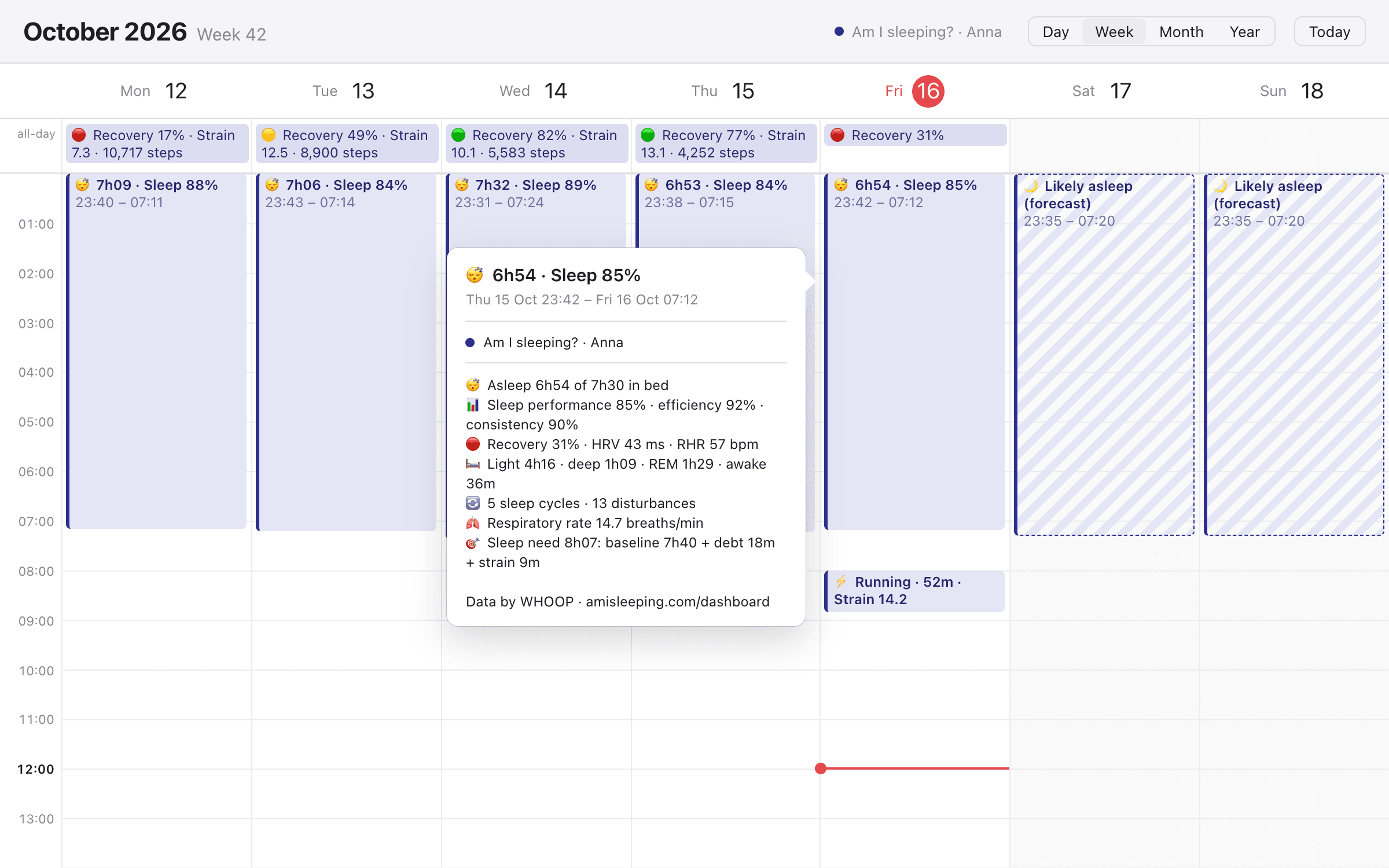Click the yellow recovery dot on Tuesday's all-day event
The width and height of the screenshot is (1389, 868).
coord(269,135)
